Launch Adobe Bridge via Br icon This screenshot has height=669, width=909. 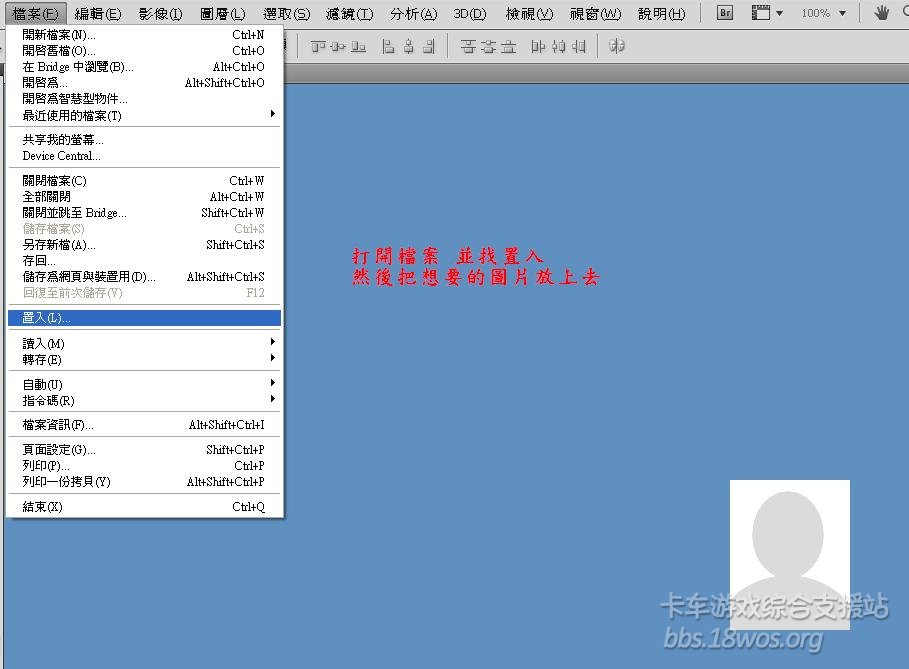pyautogui.click(x=725, y=13)
